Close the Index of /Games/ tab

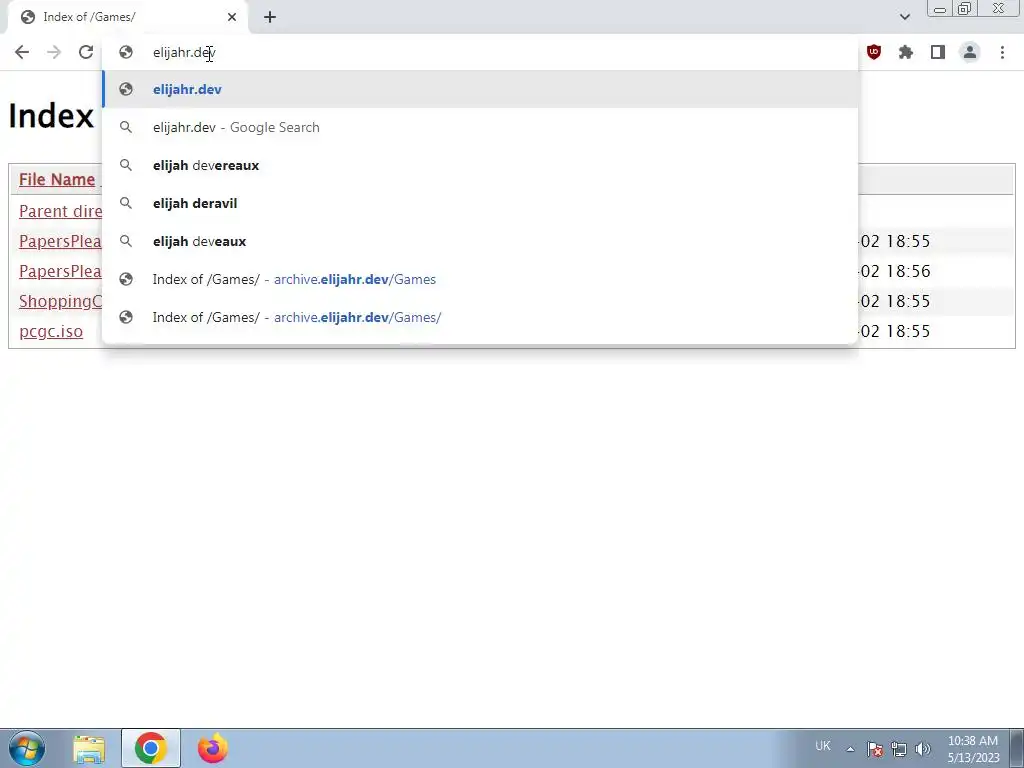point(232,17)
